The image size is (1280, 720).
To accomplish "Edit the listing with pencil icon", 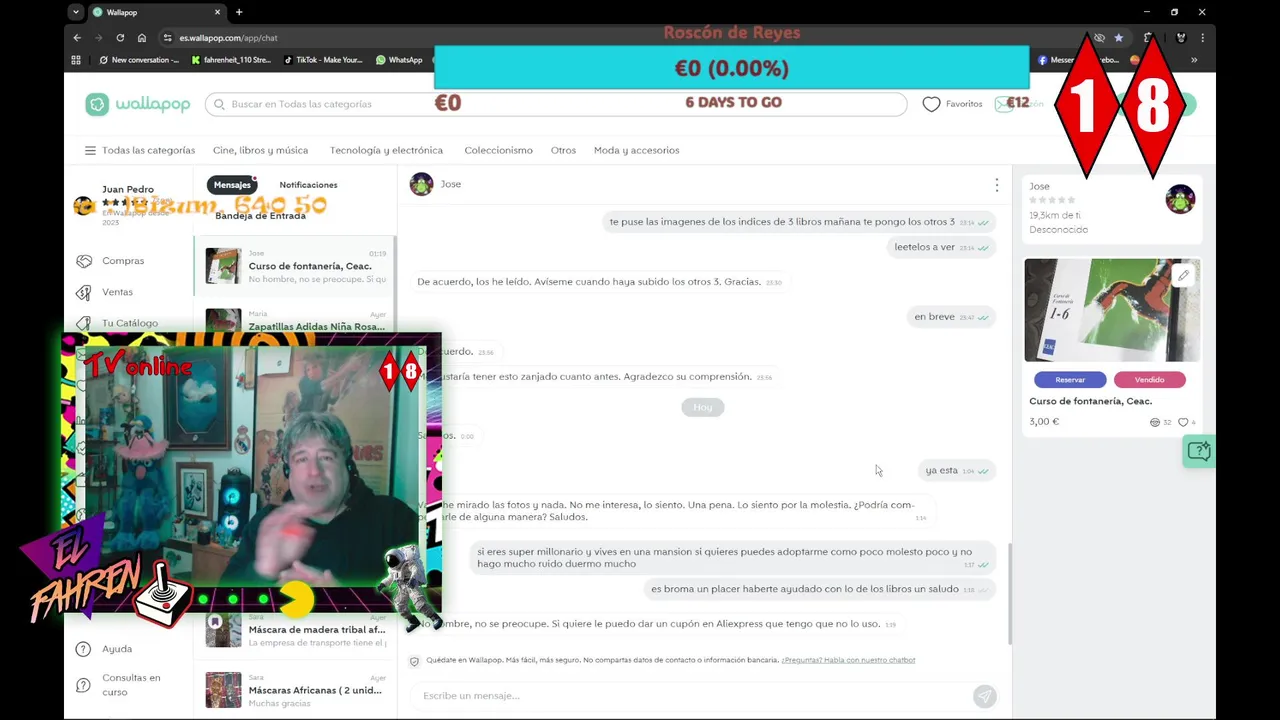I will click(x=1183, y=275).
